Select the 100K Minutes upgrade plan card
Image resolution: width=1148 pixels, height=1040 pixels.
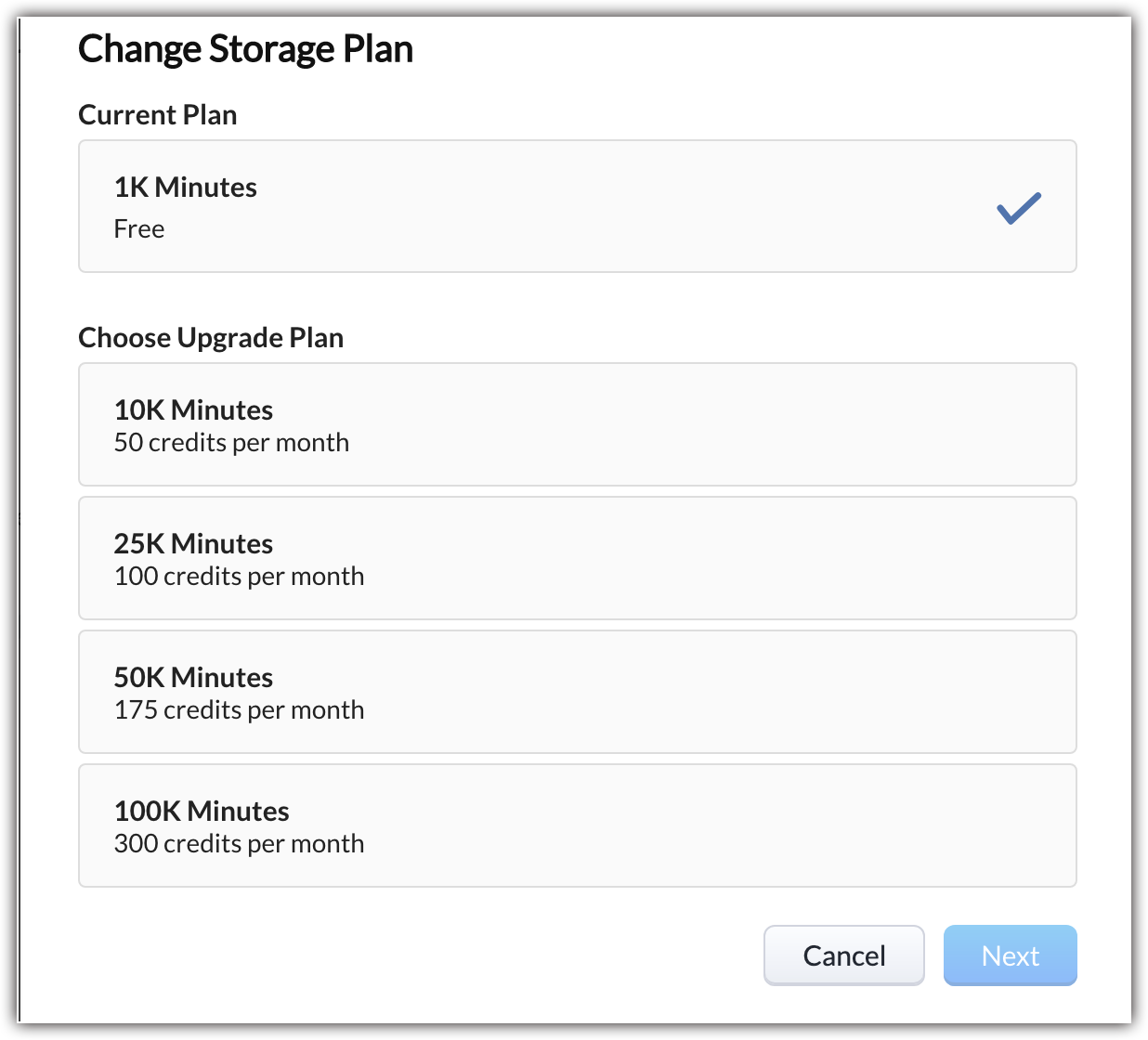[577, 825]
